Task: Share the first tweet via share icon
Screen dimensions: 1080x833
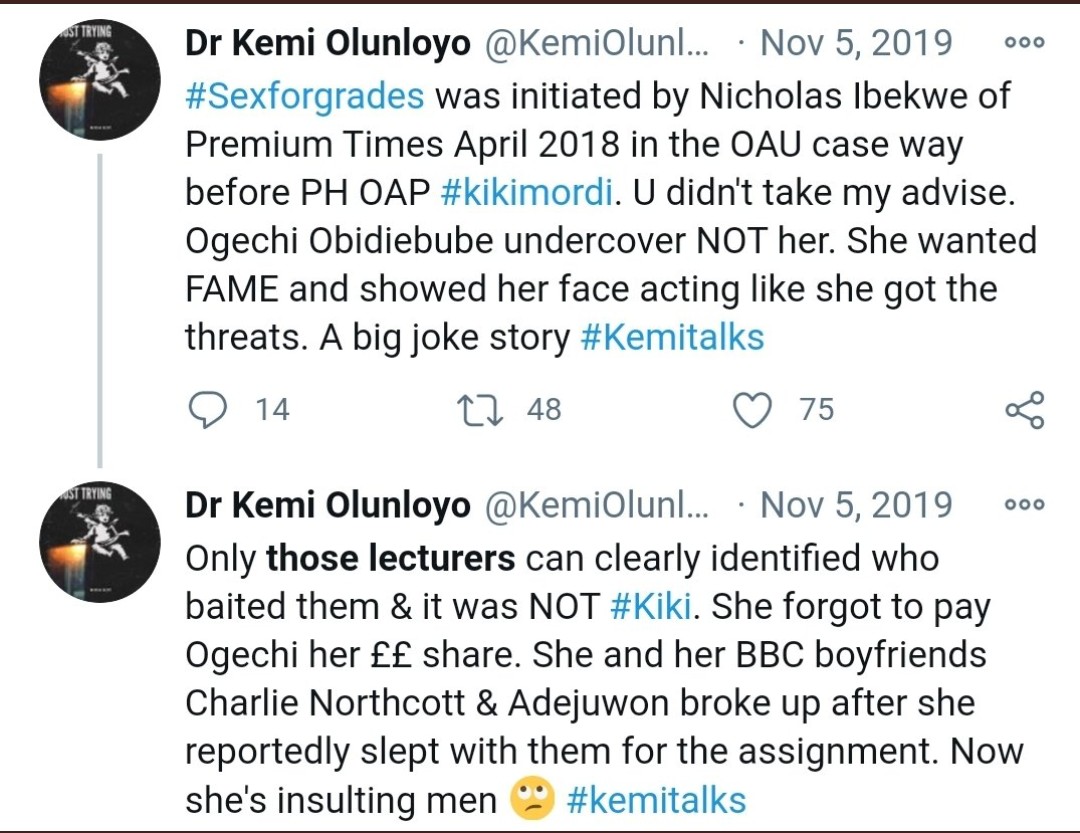Action: click(x=1024, y=410)
